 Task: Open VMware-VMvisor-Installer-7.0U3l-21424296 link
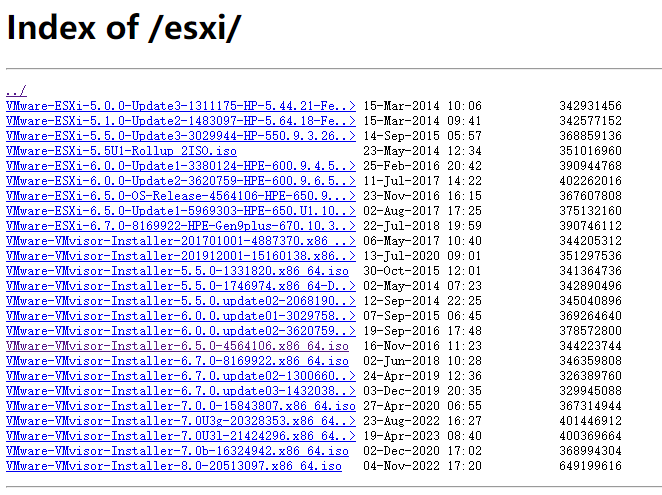tap(181, 436)
